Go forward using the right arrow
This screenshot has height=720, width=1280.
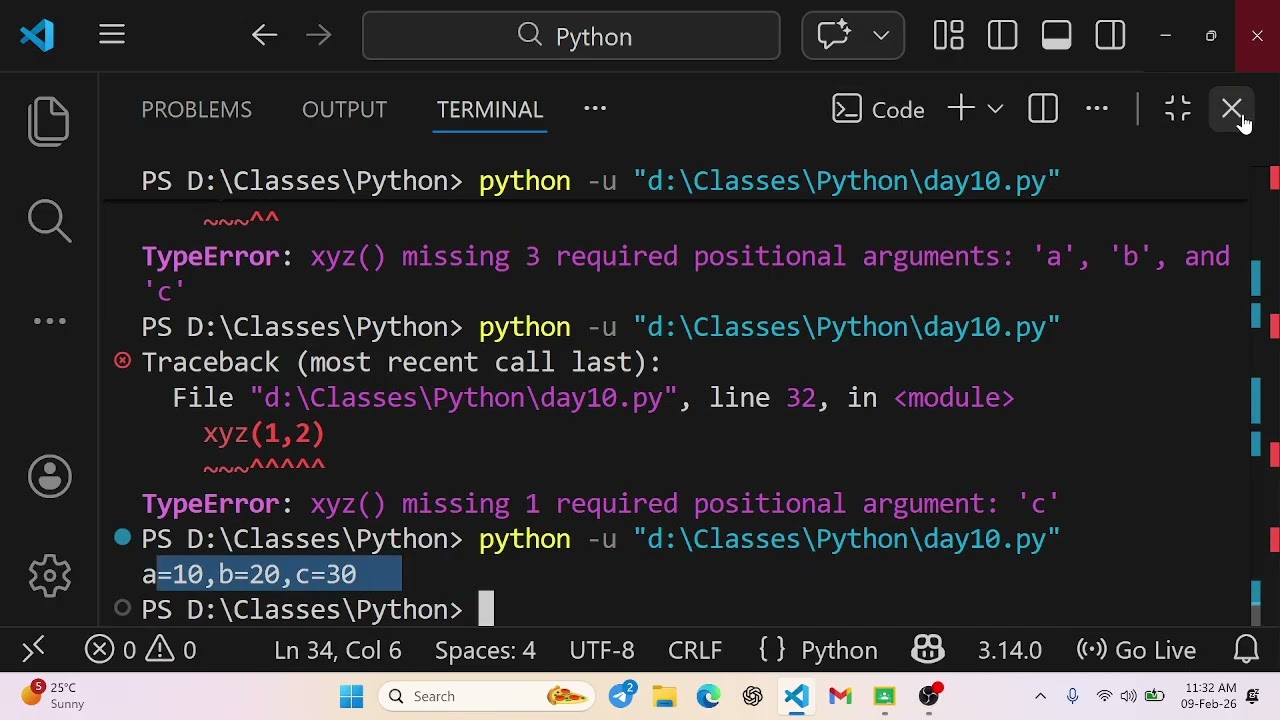[x=318, y=36]
